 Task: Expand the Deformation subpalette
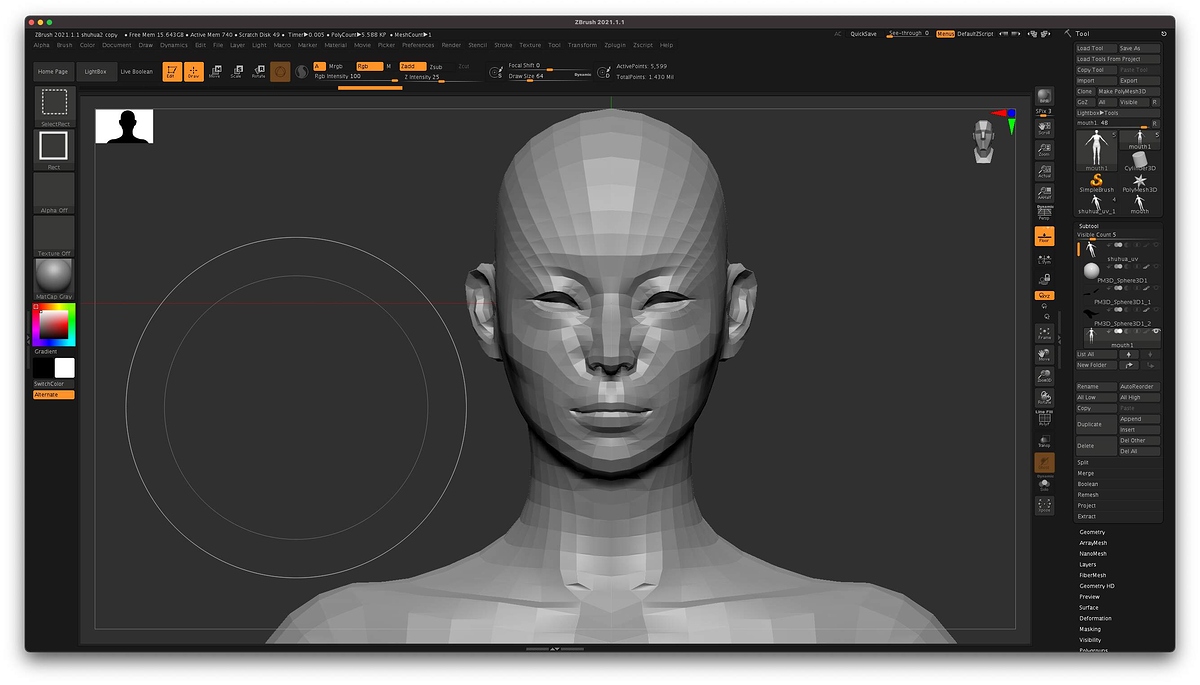1095,618
